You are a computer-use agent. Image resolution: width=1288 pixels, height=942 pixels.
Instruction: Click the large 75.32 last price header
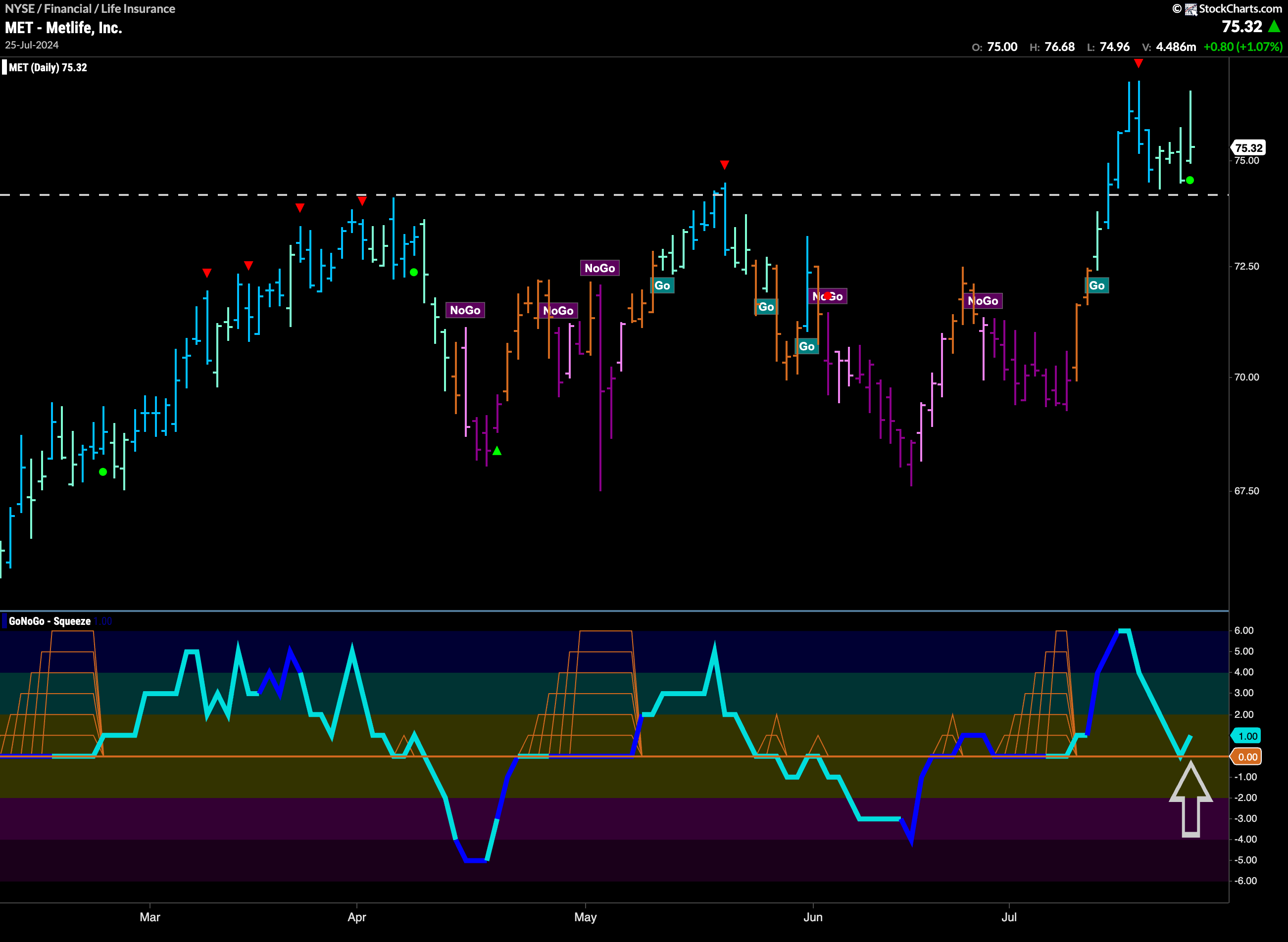1242,26
